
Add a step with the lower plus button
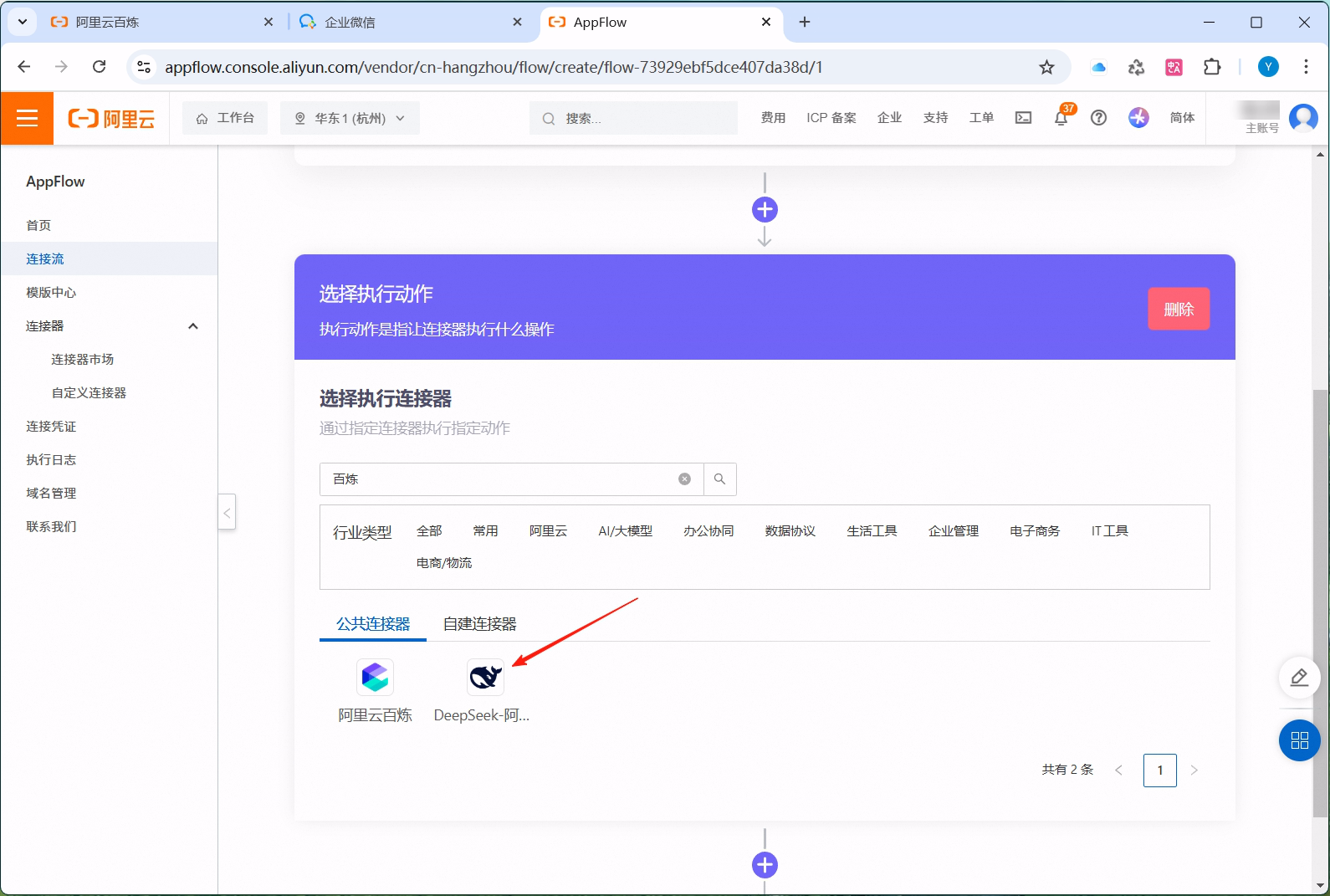tap(765, 865)
